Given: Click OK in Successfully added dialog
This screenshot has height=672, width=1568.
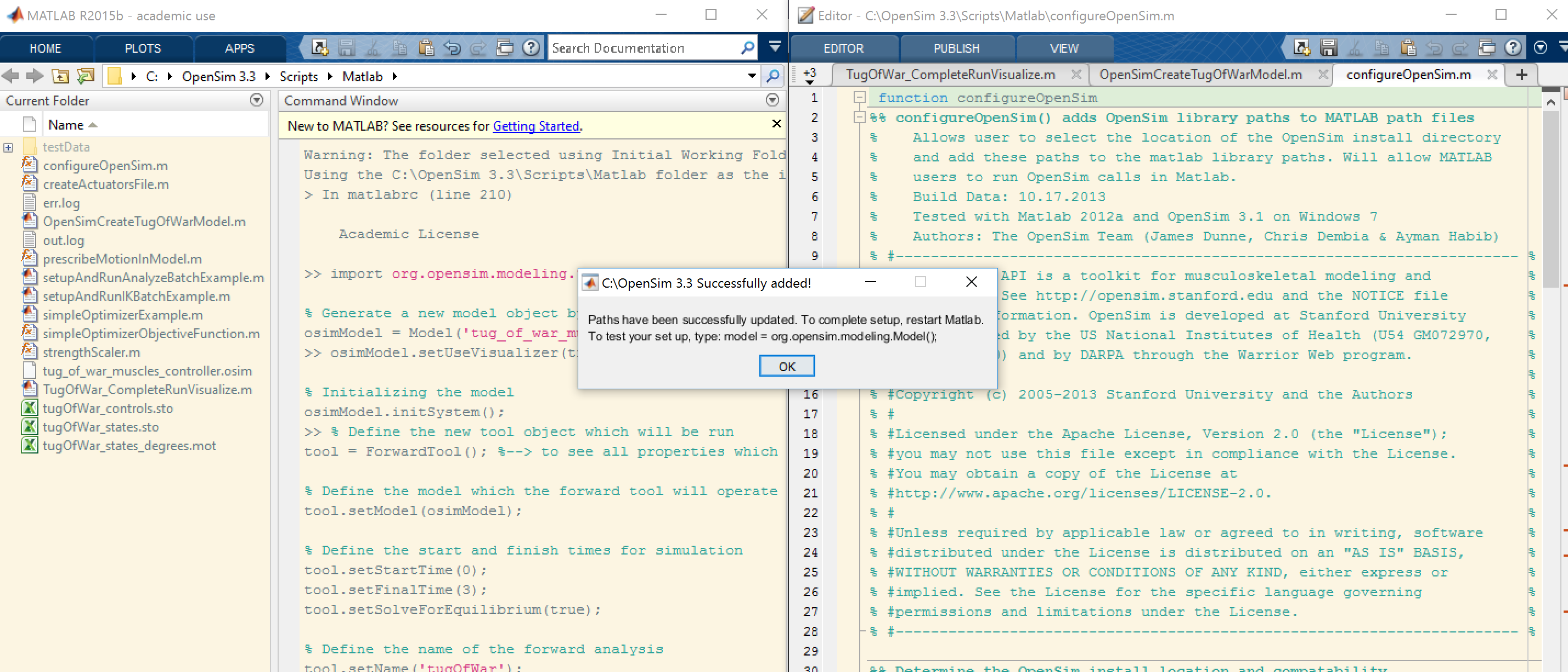Looking at the screenshot, I should tap(786, 366).
